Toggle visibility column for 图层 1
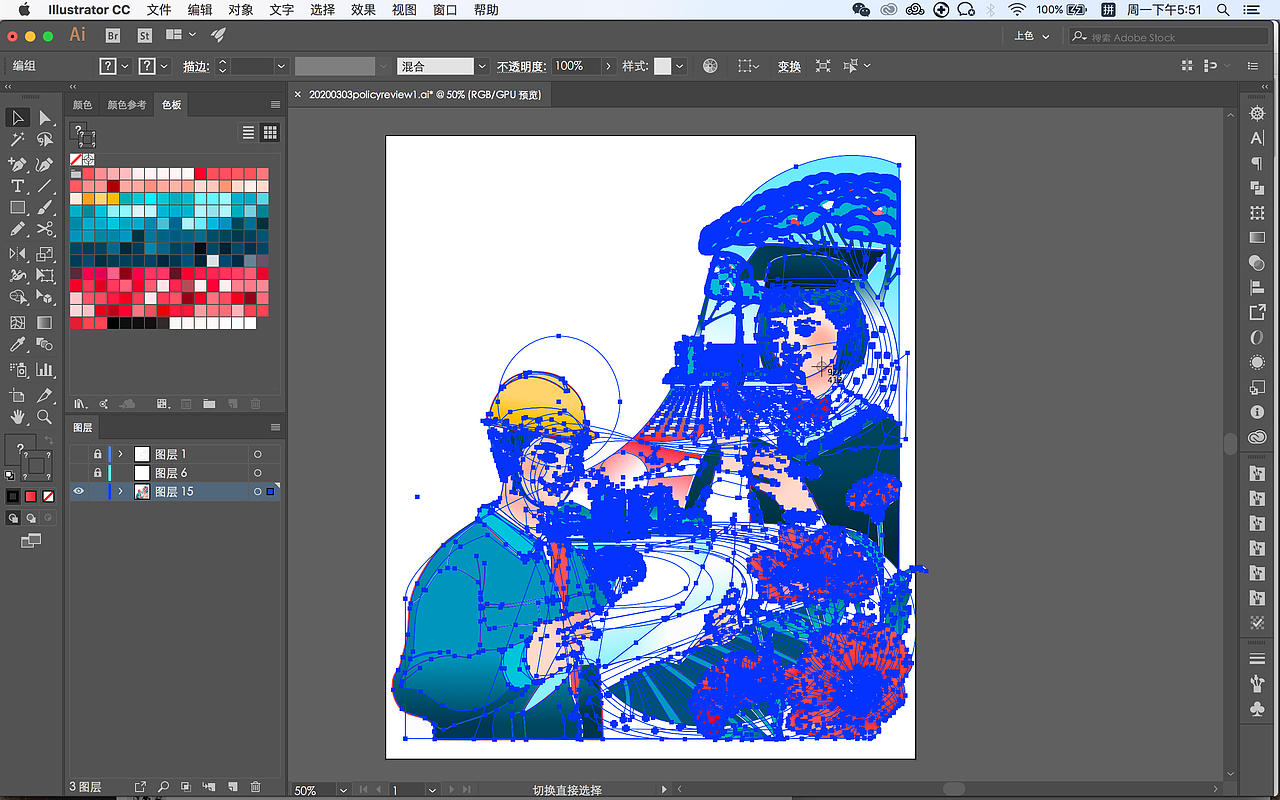 pyautogui.click(x=78, y=454)
